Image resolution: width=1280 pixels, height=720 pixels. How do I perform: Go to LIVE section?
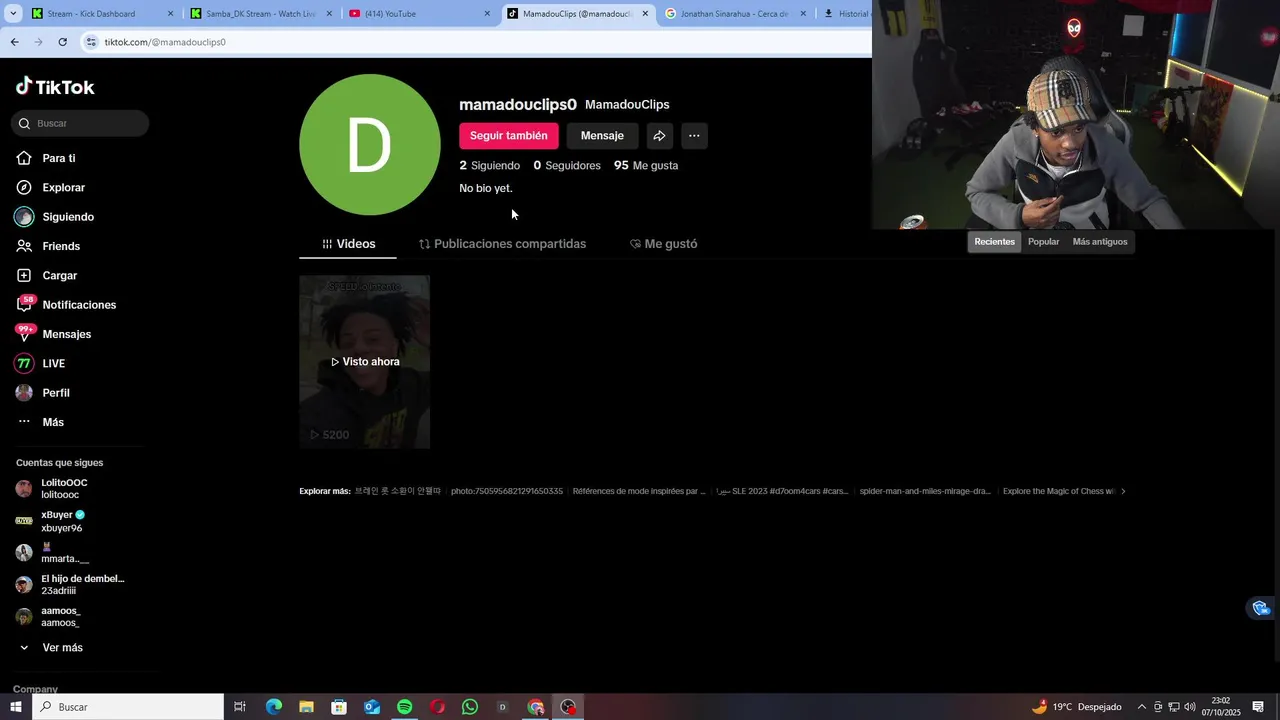[40, 363]
